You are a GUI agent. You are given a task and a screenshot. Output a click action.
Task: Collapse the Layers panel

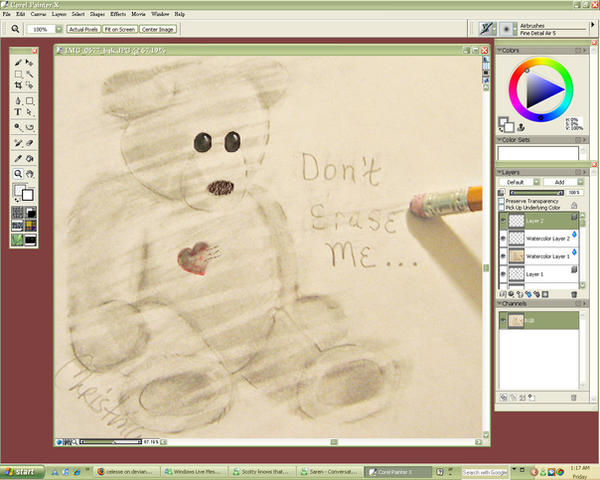click(499, 172)
